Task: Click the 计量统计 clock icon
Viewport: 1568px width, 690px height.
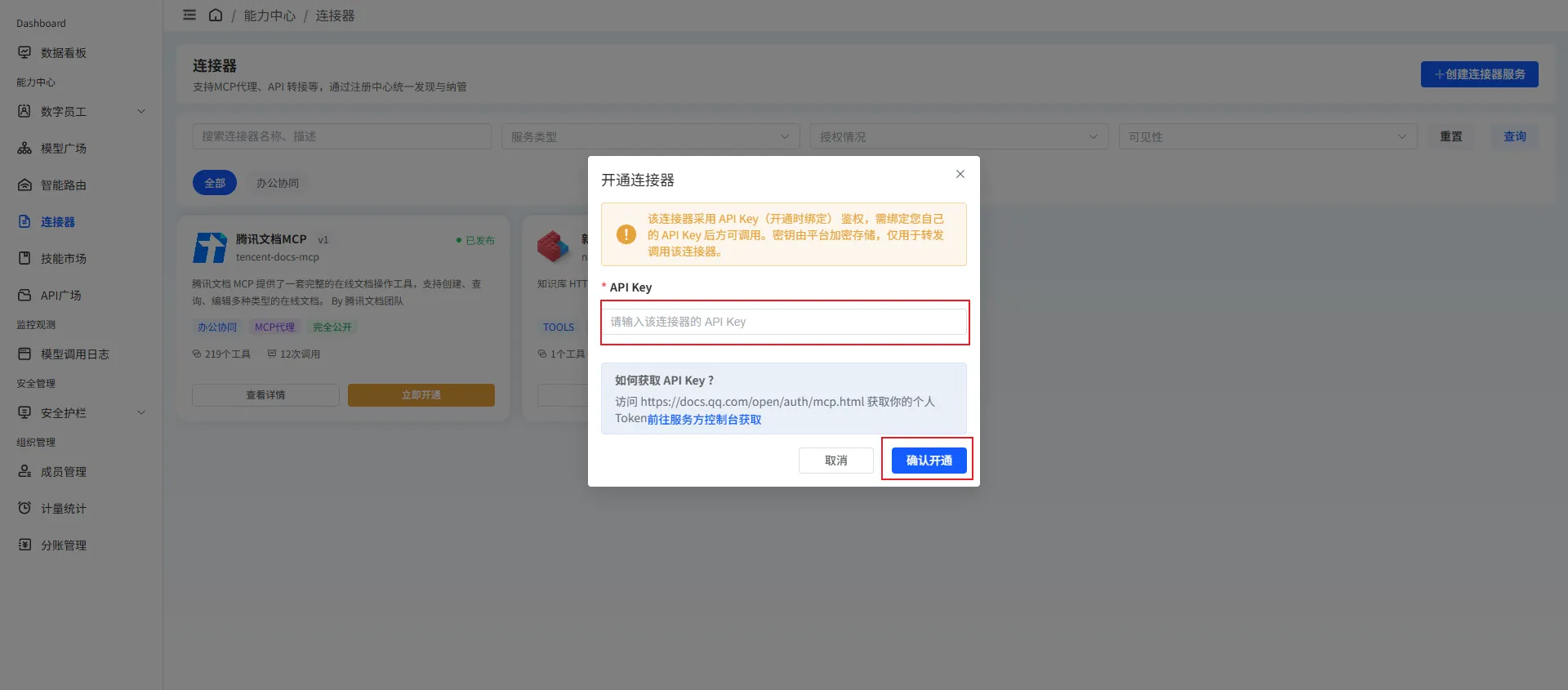Action: [24, 508]
